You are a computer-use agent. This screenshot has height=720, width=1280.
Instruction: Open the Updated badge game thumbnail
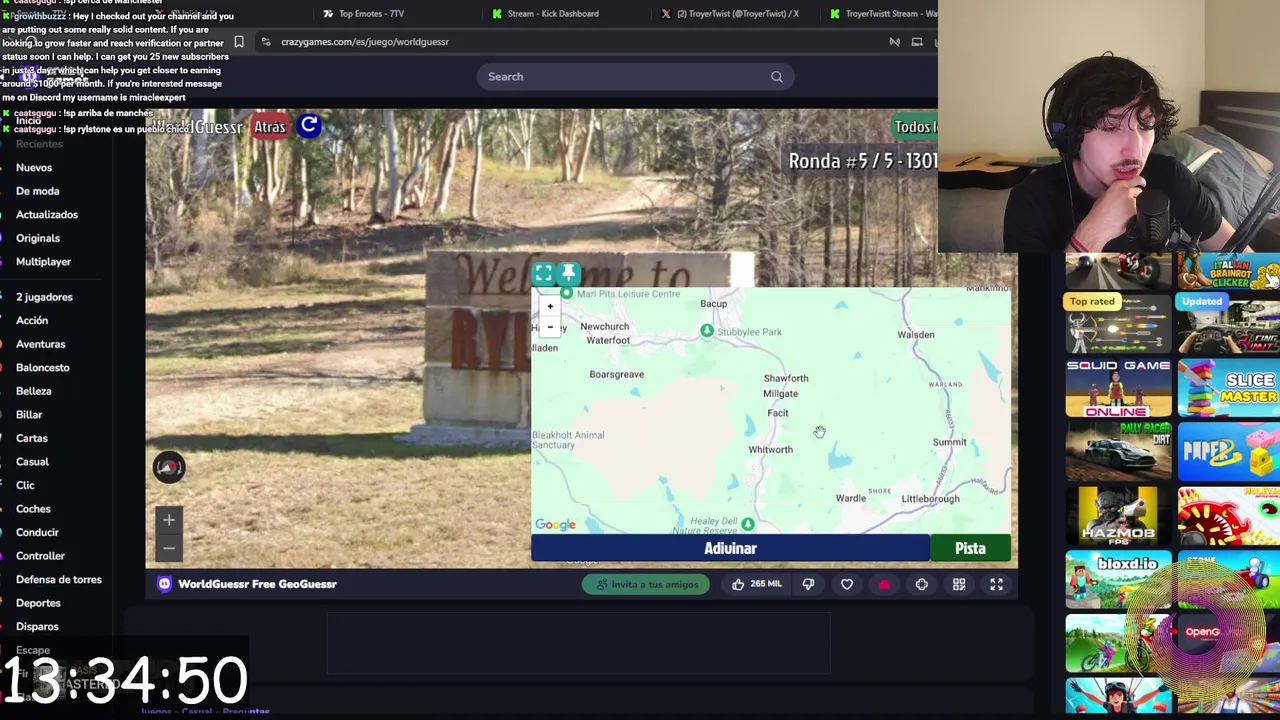coord(1229,324)
